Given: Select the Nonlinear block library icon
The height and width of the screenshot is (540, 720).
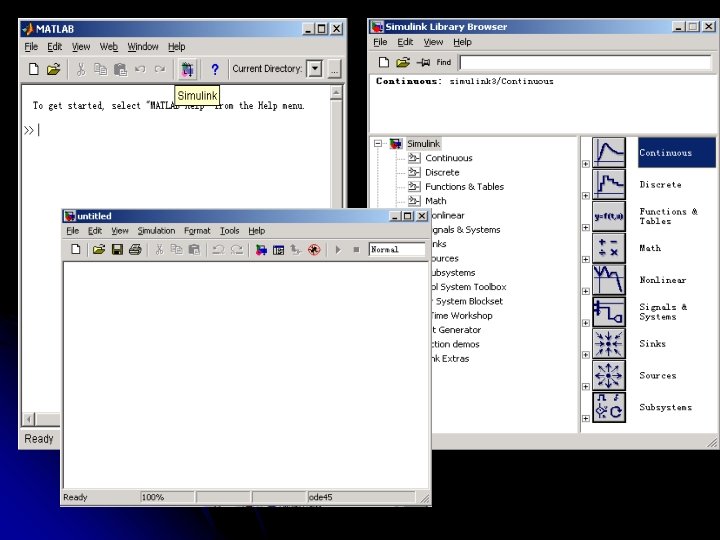Looking at the screenshot, I should pos(608,280).
